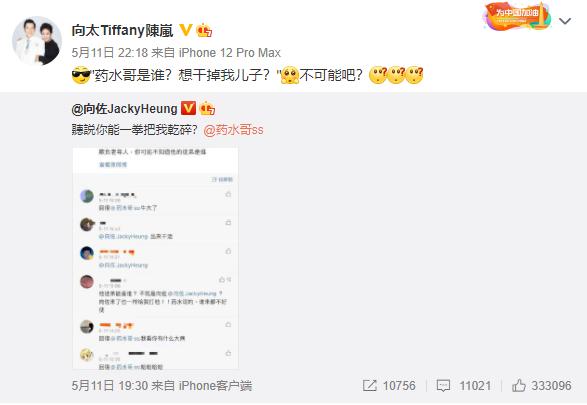Click the repost icon showing 10756

click(x=369, y=386)
